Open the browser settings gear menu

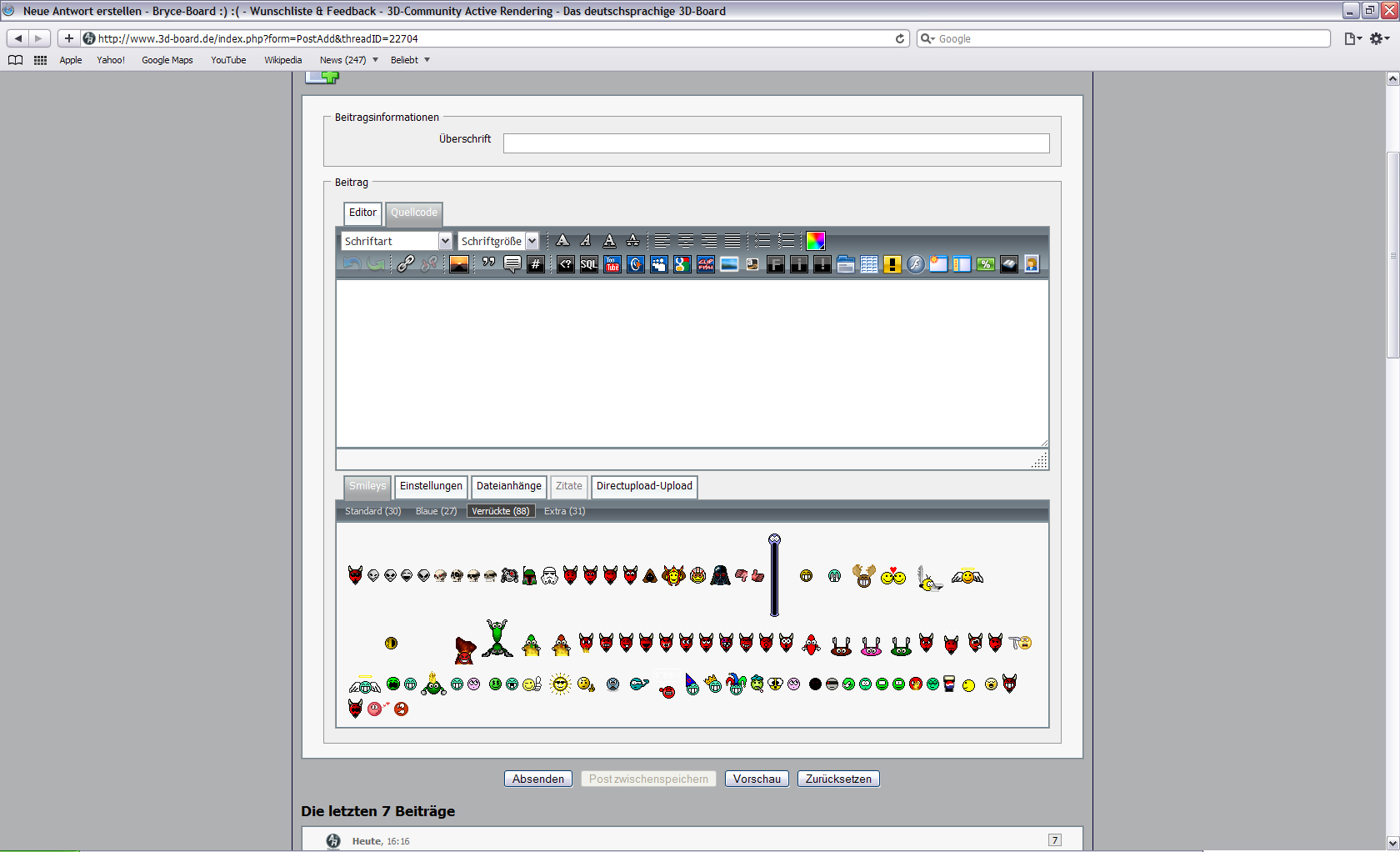click(x=1379, y=38)
